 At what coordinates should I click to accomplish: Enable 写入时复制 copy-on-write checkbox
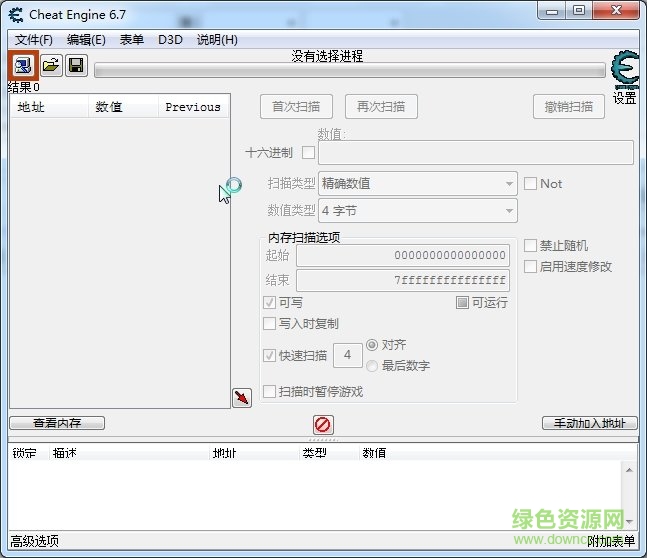269,323
